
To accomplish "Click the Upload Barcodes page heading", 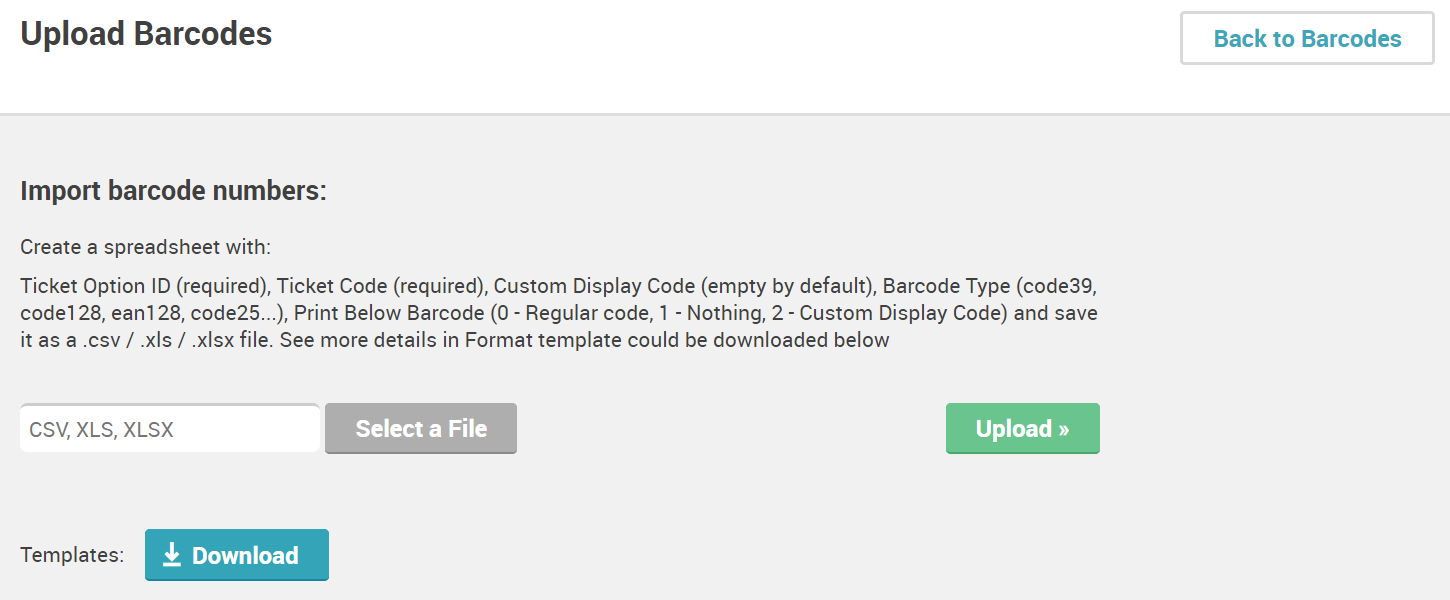I will (146, 34).
